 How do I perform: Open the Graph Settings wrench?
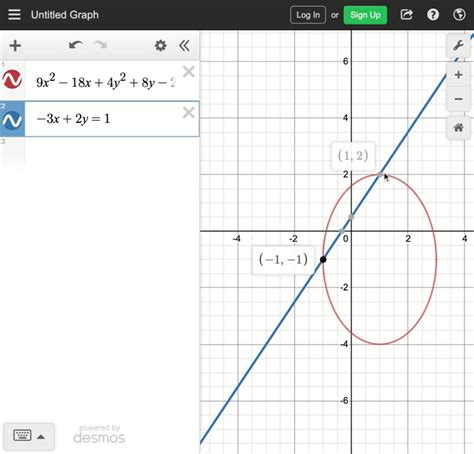pos(458,45)
